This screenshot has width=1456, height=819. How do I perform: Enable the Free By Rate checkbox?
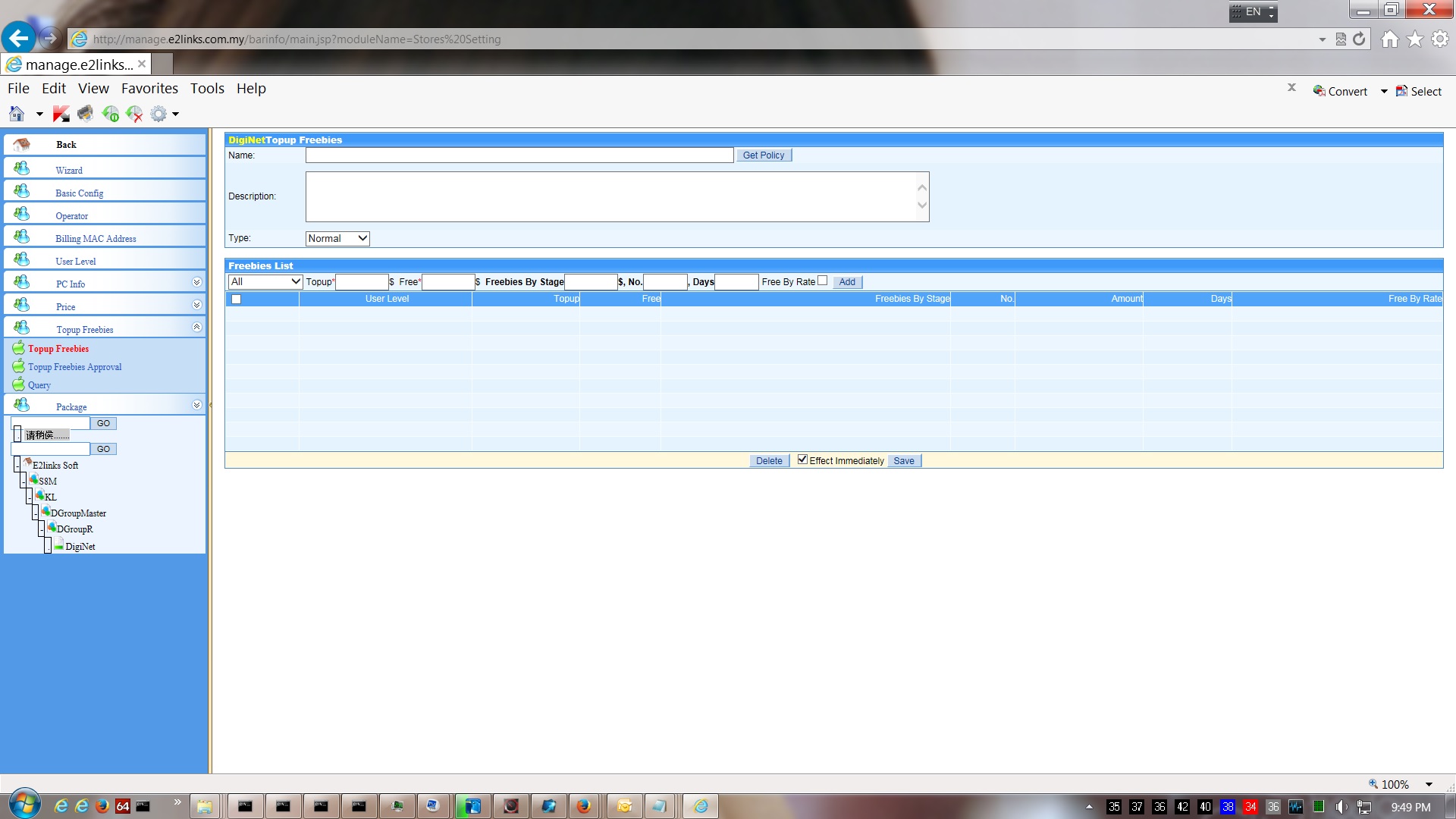click(822, 281)
